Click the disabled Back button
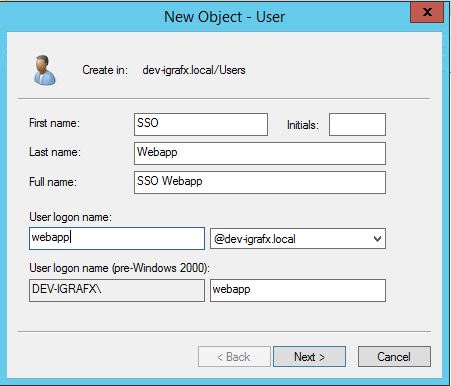The height and width of the screenshot is (386, 451). (234, 357)
